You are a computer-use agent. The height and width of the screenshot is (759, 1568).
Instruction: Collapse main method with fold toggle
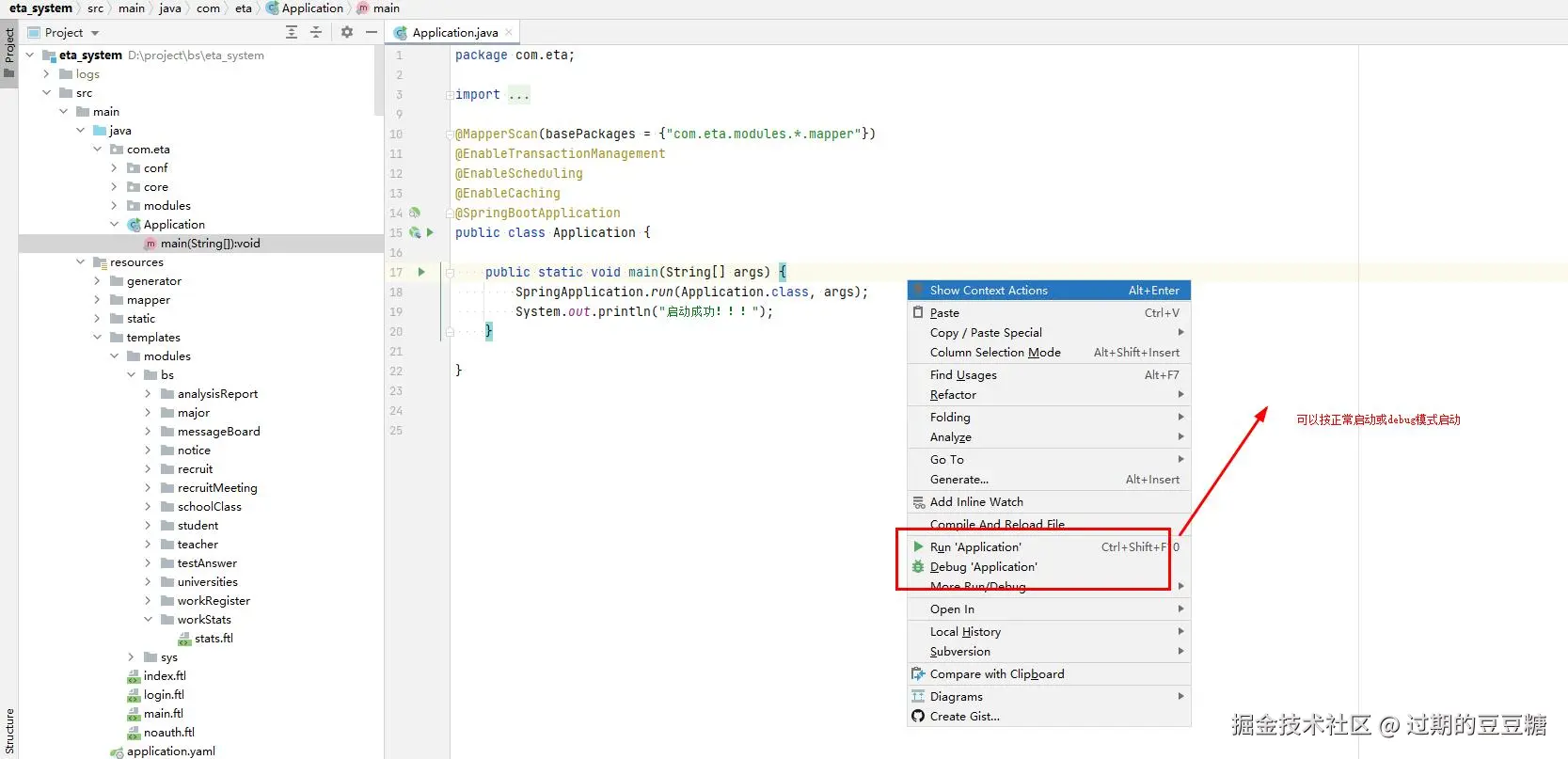(x=450, y=273)
